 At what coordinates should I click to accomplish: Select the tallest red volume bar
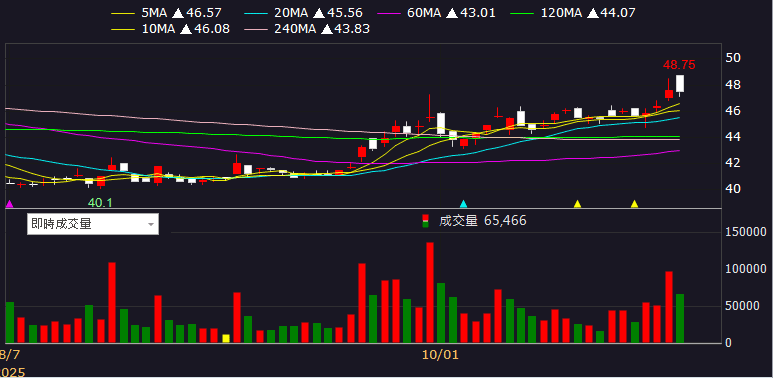tap(430, 292)
